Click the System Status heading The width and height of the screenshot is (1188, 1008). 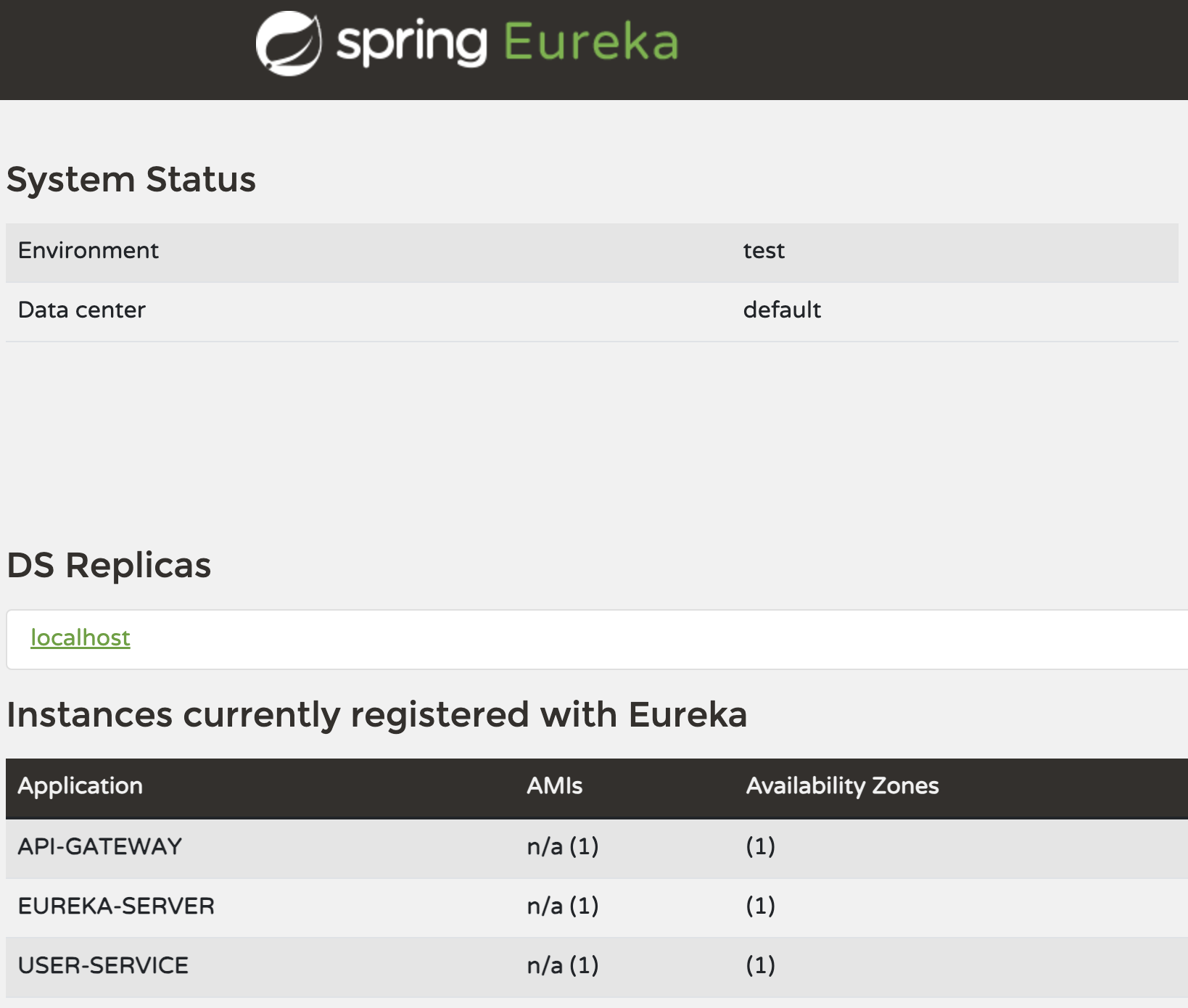[x=131, y=179]
